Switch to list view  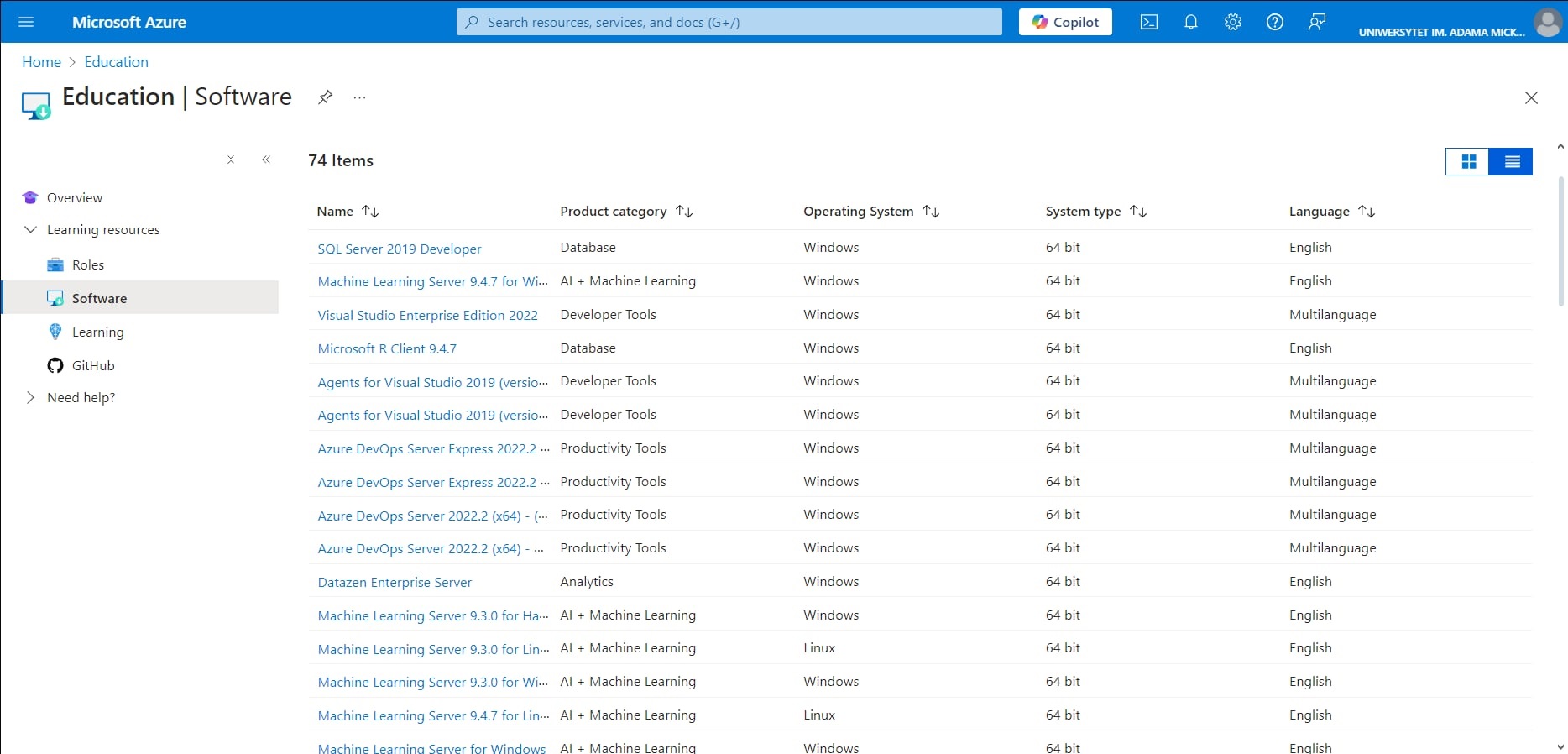pyautogui.click(x=1512, y=161)
